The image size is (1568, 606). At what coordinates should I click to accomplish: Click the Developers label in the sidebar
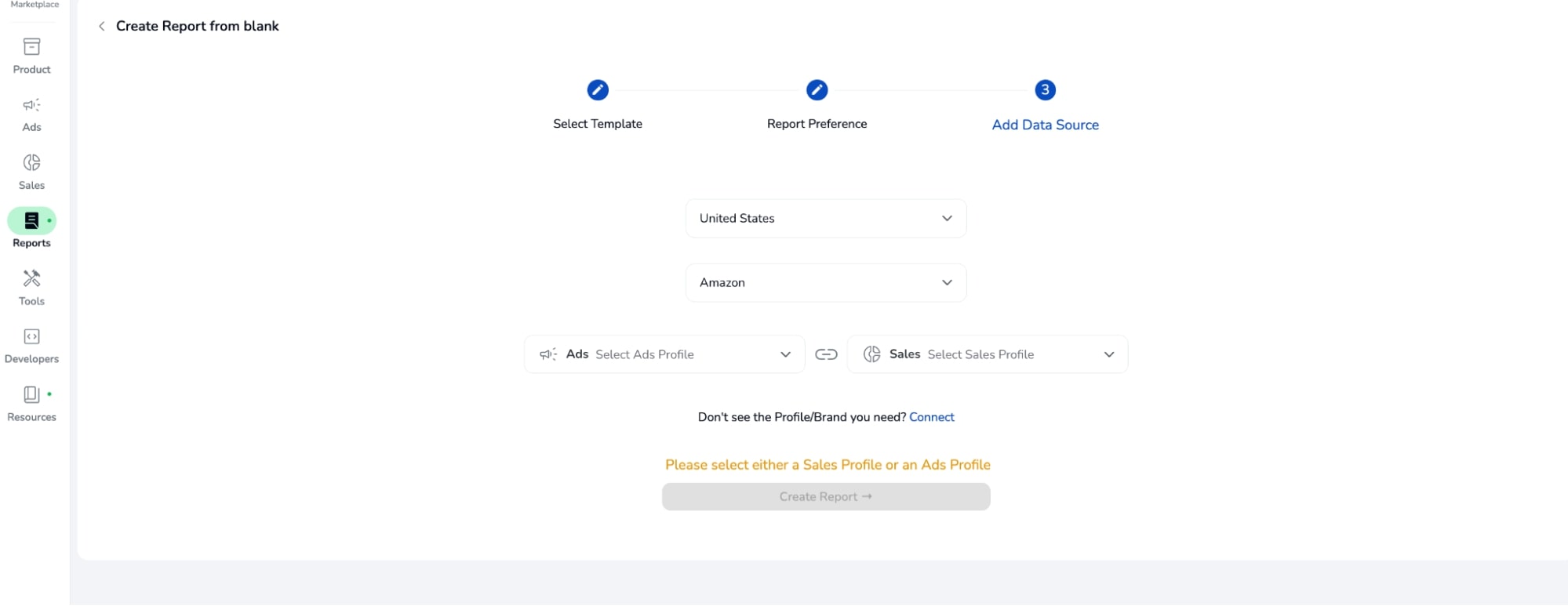click(x=31, y=359)
